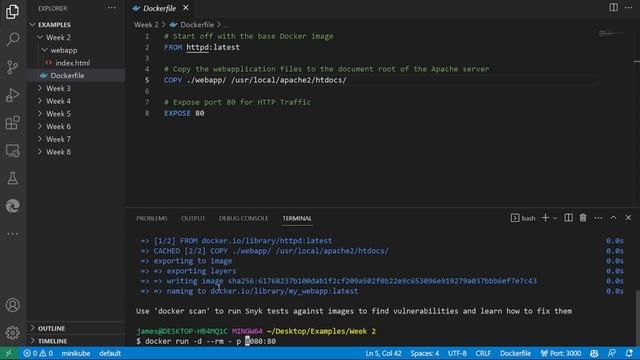Viewport: 640px width, 360px height.
Task: Open the Explorer view in activity bar
Action: pyautogui.click(x=13, y=12)
